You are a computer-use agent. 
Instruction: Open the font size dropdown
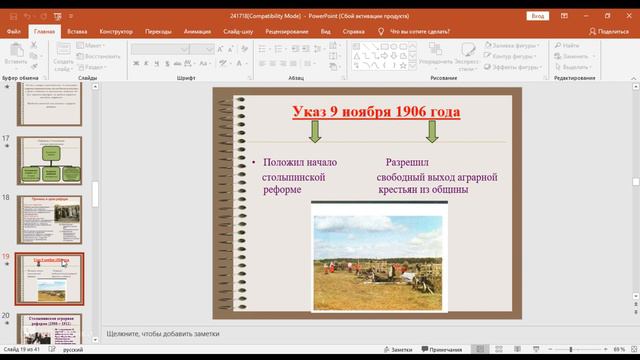click(x=209, y=49)
